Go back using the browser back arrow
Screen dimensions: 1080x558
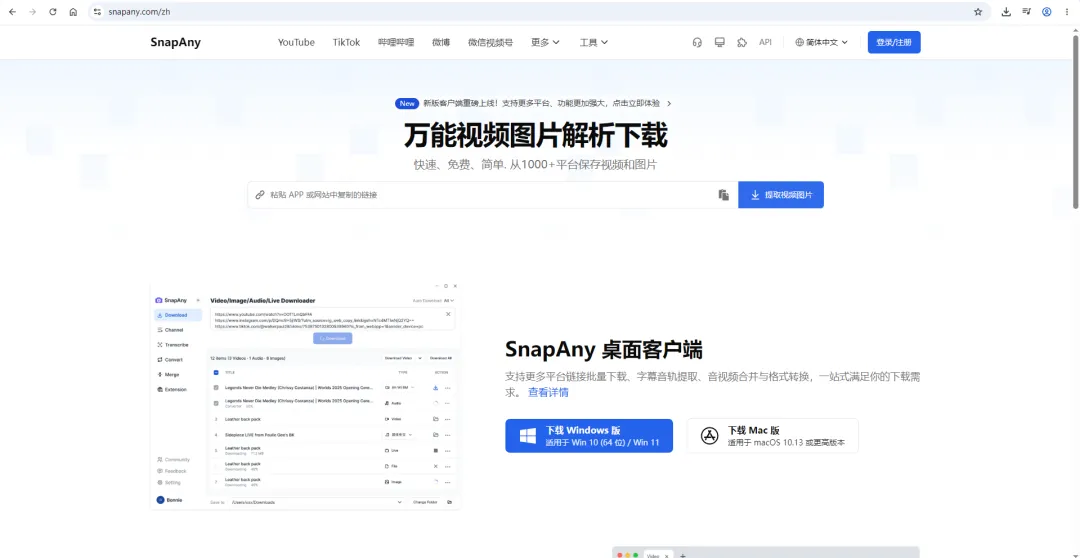point(12,12)
